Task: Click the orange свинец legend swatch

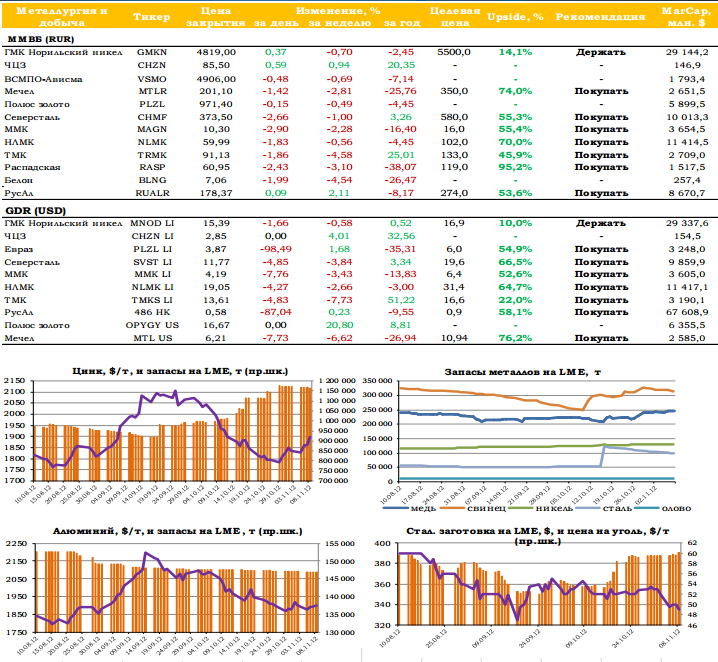Action: (452, 508)
